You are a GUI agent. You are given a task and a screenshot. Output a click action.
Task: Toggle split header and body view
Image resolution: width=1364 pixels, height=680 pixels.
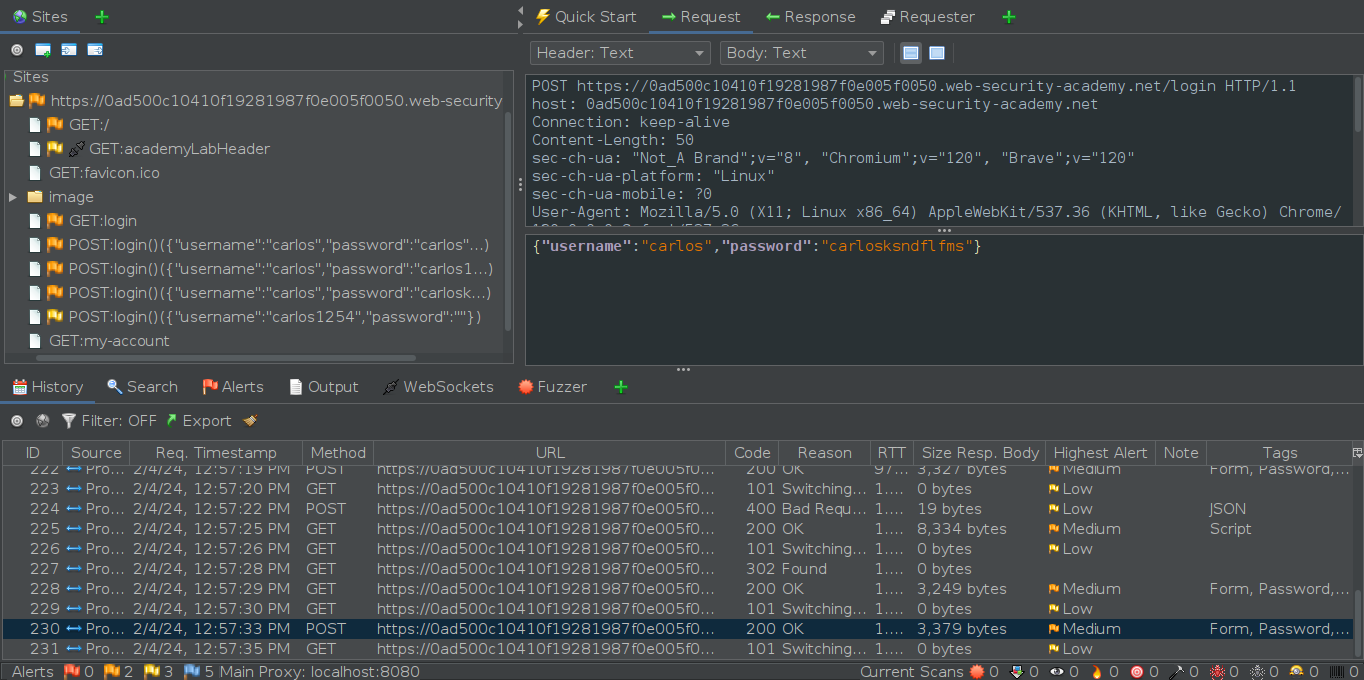tap(910, 53)
